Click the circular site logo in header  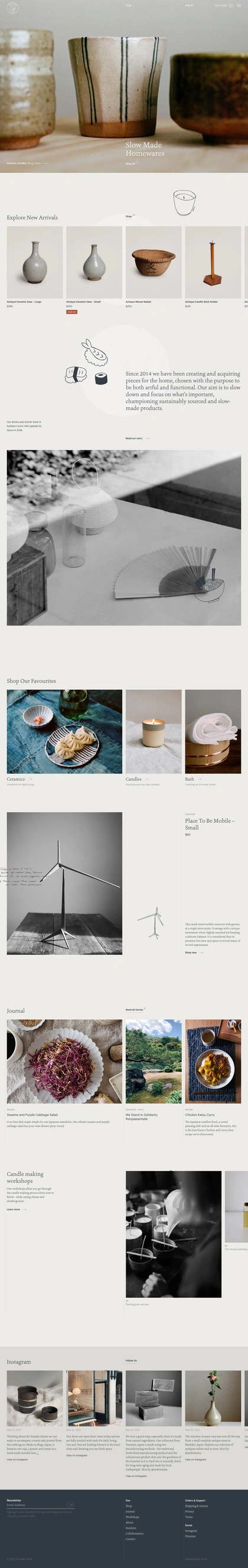(x=12, y=7)
